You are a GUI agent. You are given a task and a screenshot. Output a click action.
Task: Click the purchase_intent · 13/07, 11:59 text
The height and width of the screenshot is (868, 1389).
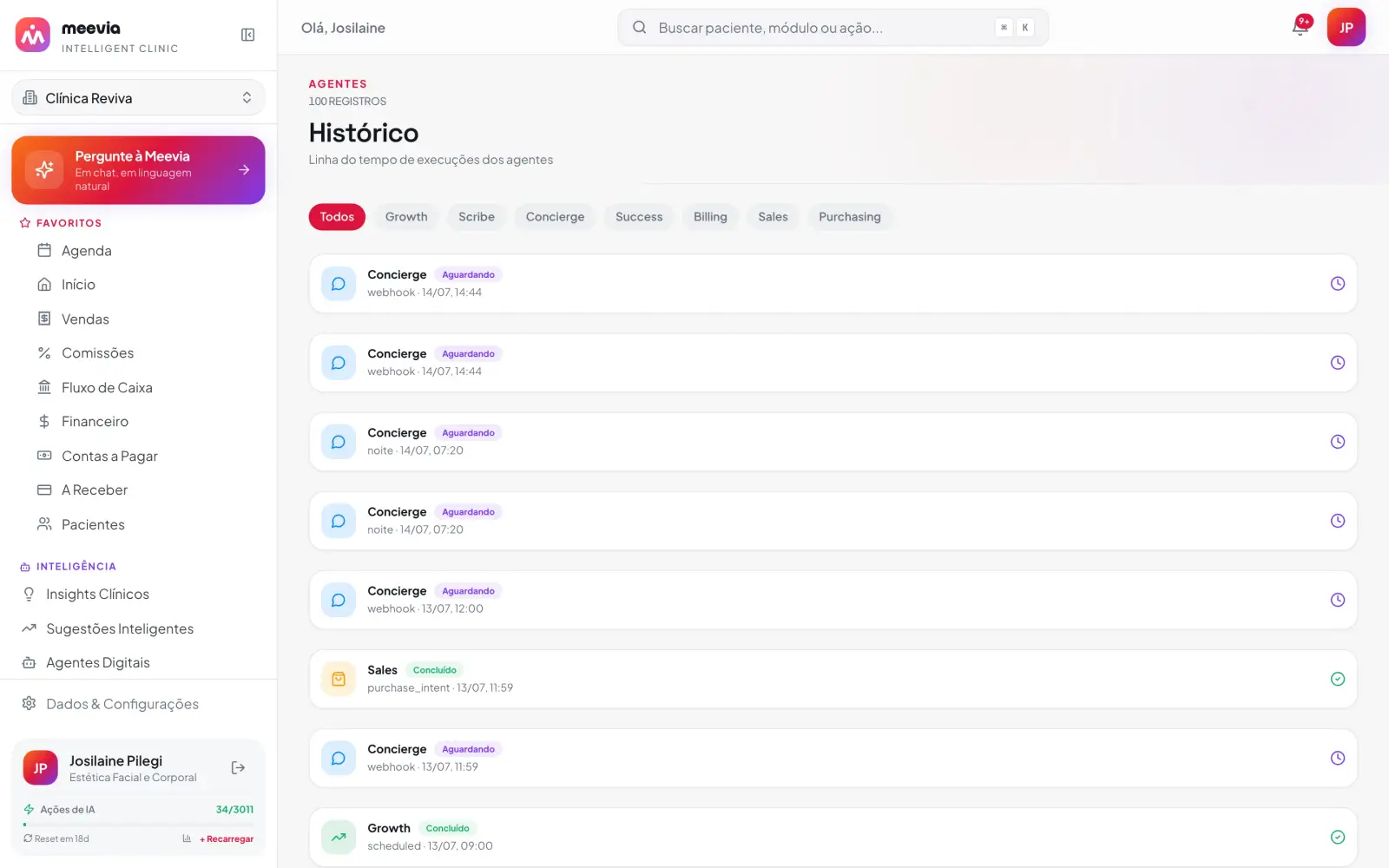click(x=440, y=688)
